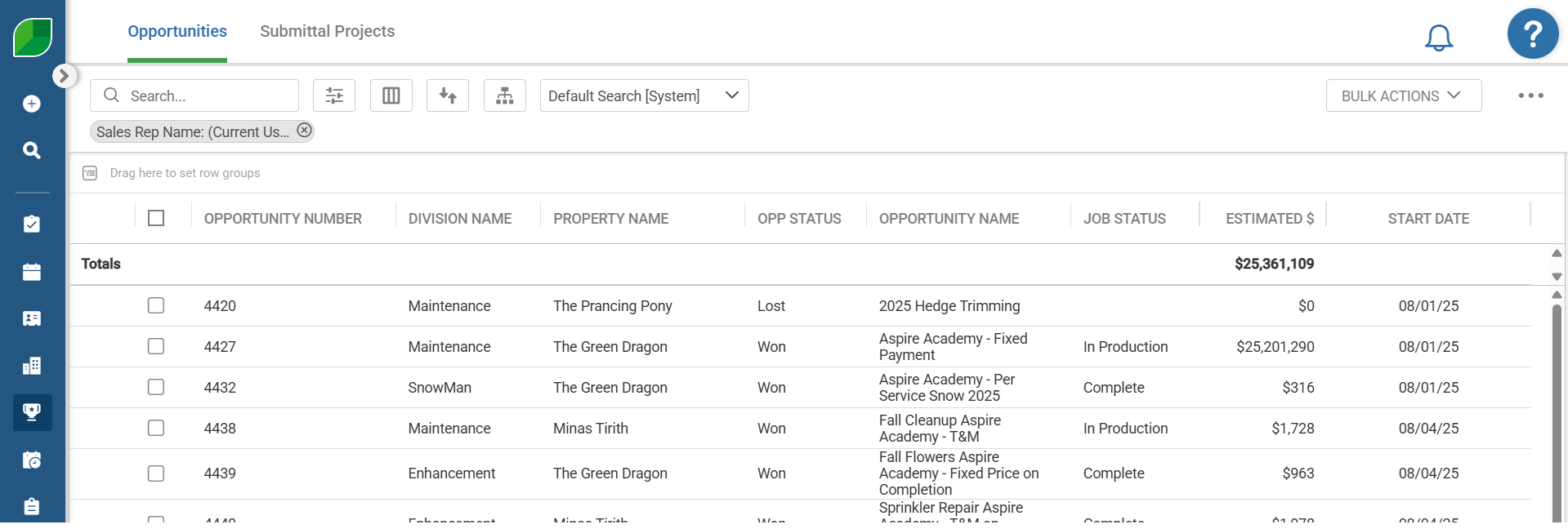Click the 2025 Hedge Trimming opportunity name
The width and height of the screenshot is (1568, 529).
pyautogui.click(x=949, y=306)
